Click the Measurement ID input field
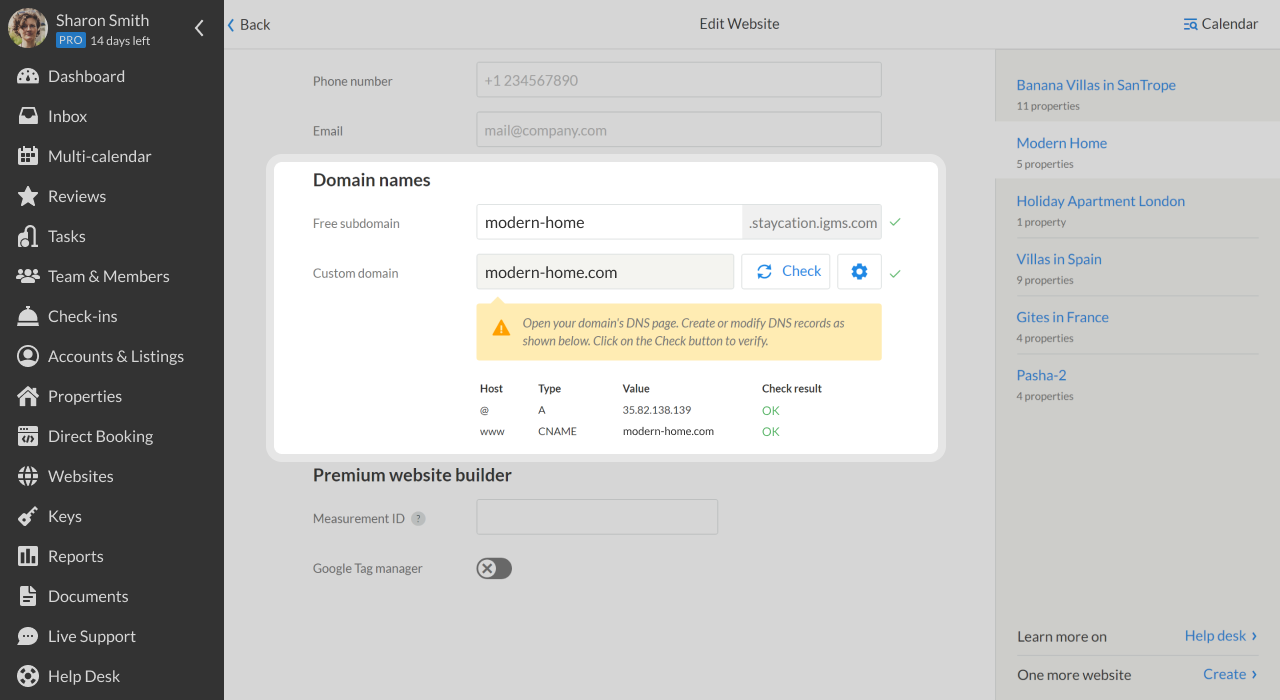 point(597,517)
